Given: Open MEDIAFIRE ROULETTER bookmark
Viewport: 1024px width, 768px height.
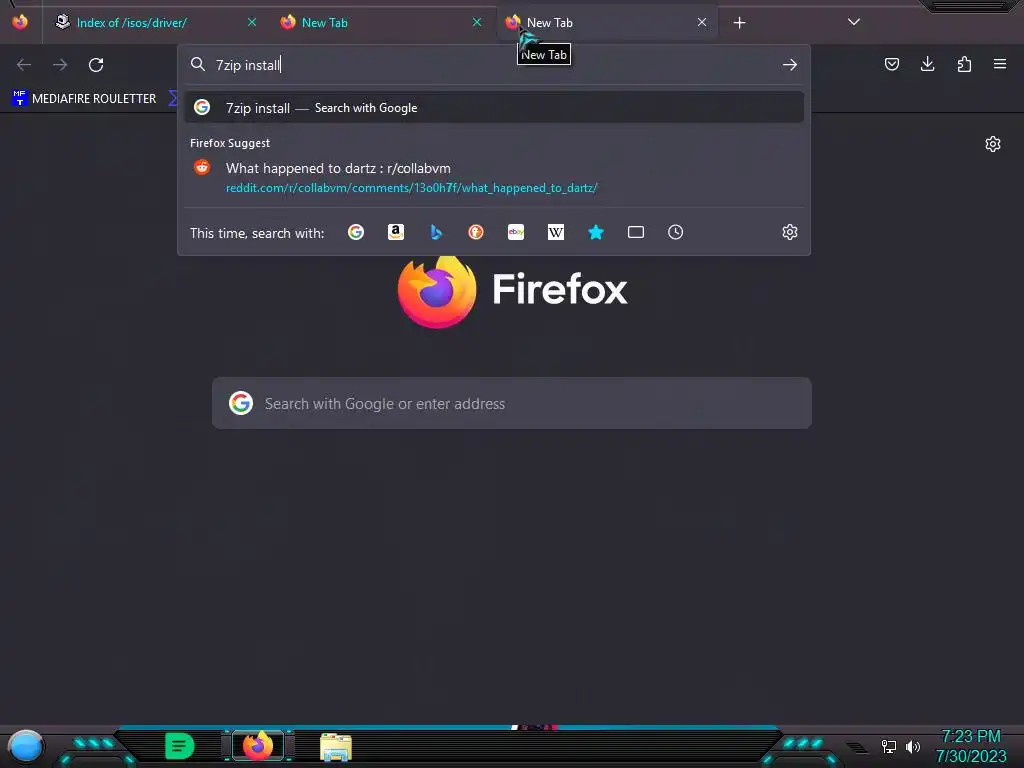Looking at the screenshot, I should 84,99.
